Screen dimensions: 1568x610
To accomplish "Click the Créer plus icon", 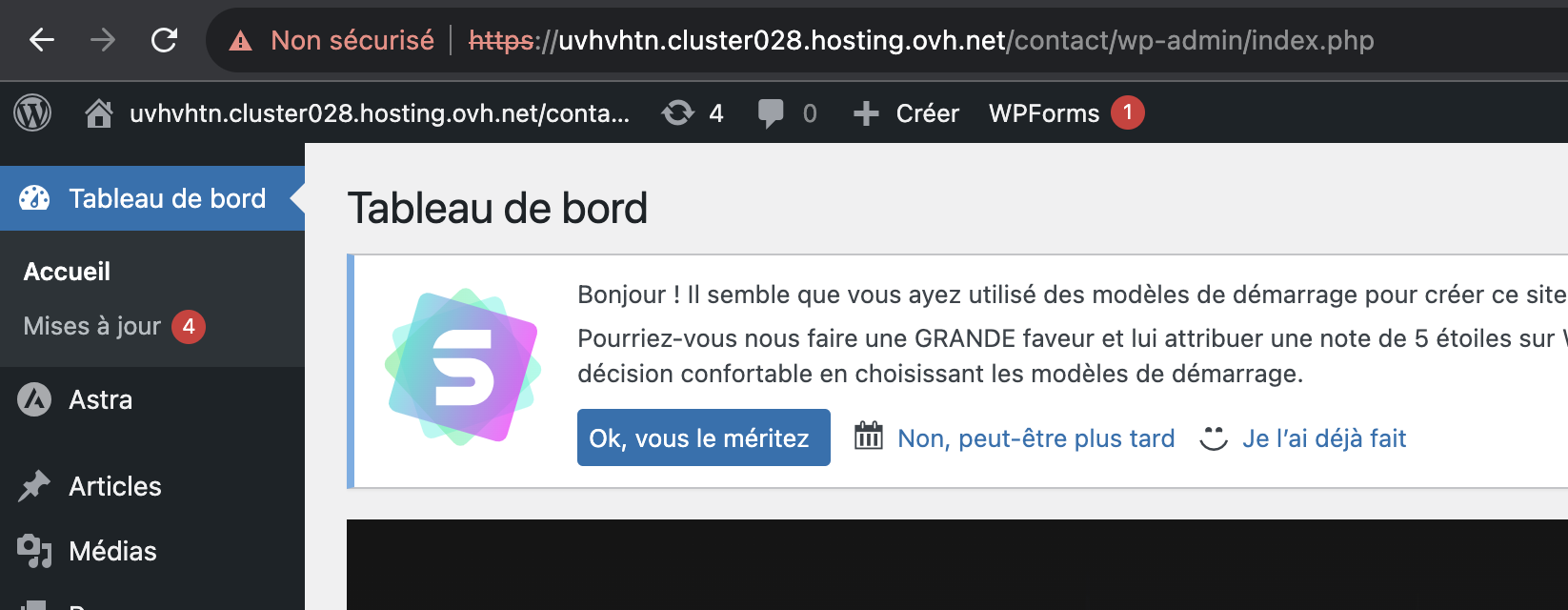I will pyautogui.click(x=866, y=114).
